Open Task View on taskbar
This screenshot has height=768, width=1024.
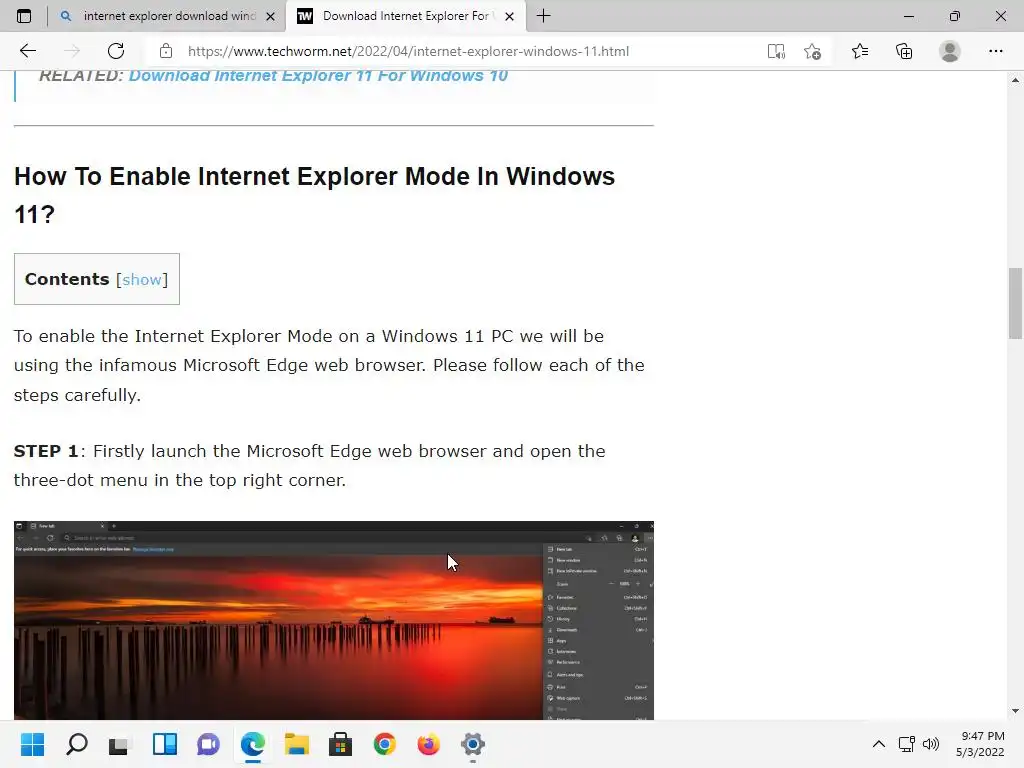tap(120, 744)
